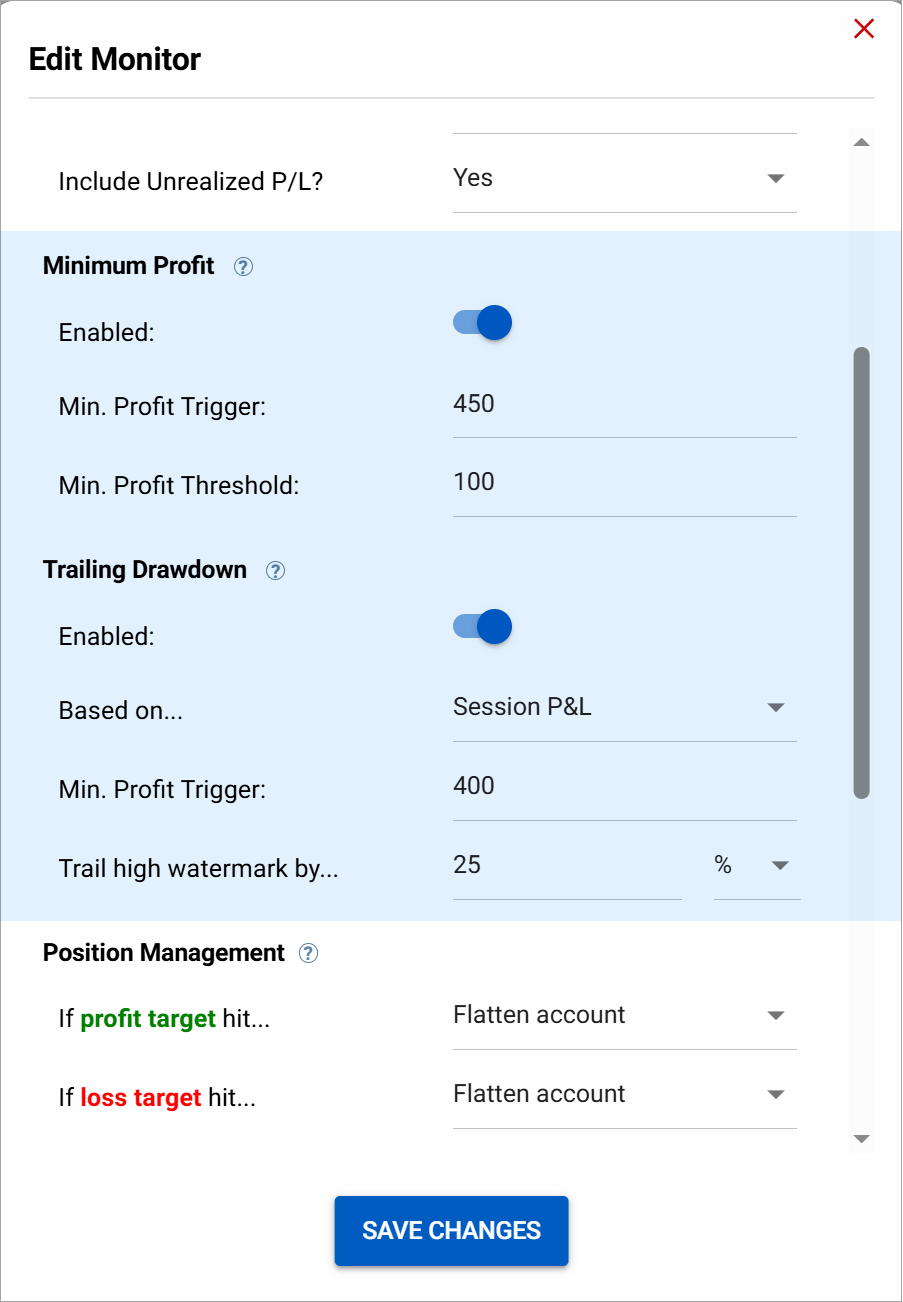Viewport: 903px width, 1302px height.
Task: Open the Include Unrealized P/L dropdown
Action: click(x=776, y=178)
